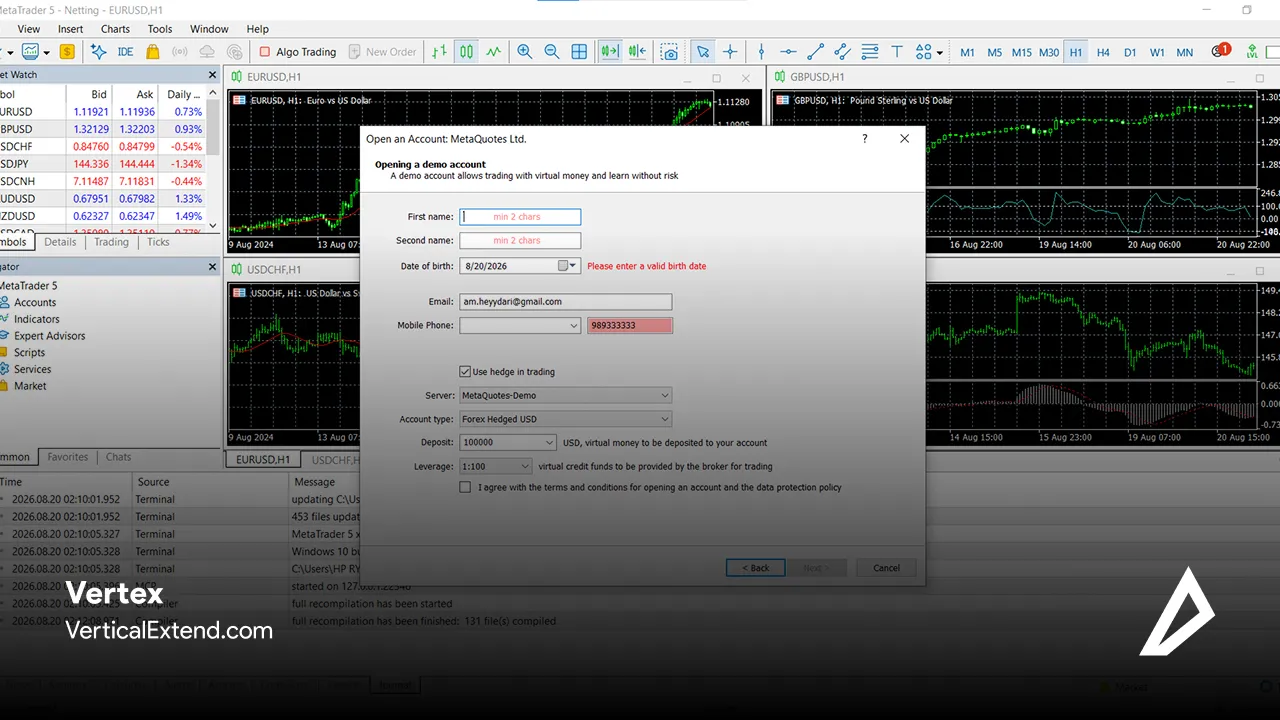Image resolution: width=1280 pixels, height=720 pixels.
Task: Click the signals broadcast icon
Action: tap(180, 52)
